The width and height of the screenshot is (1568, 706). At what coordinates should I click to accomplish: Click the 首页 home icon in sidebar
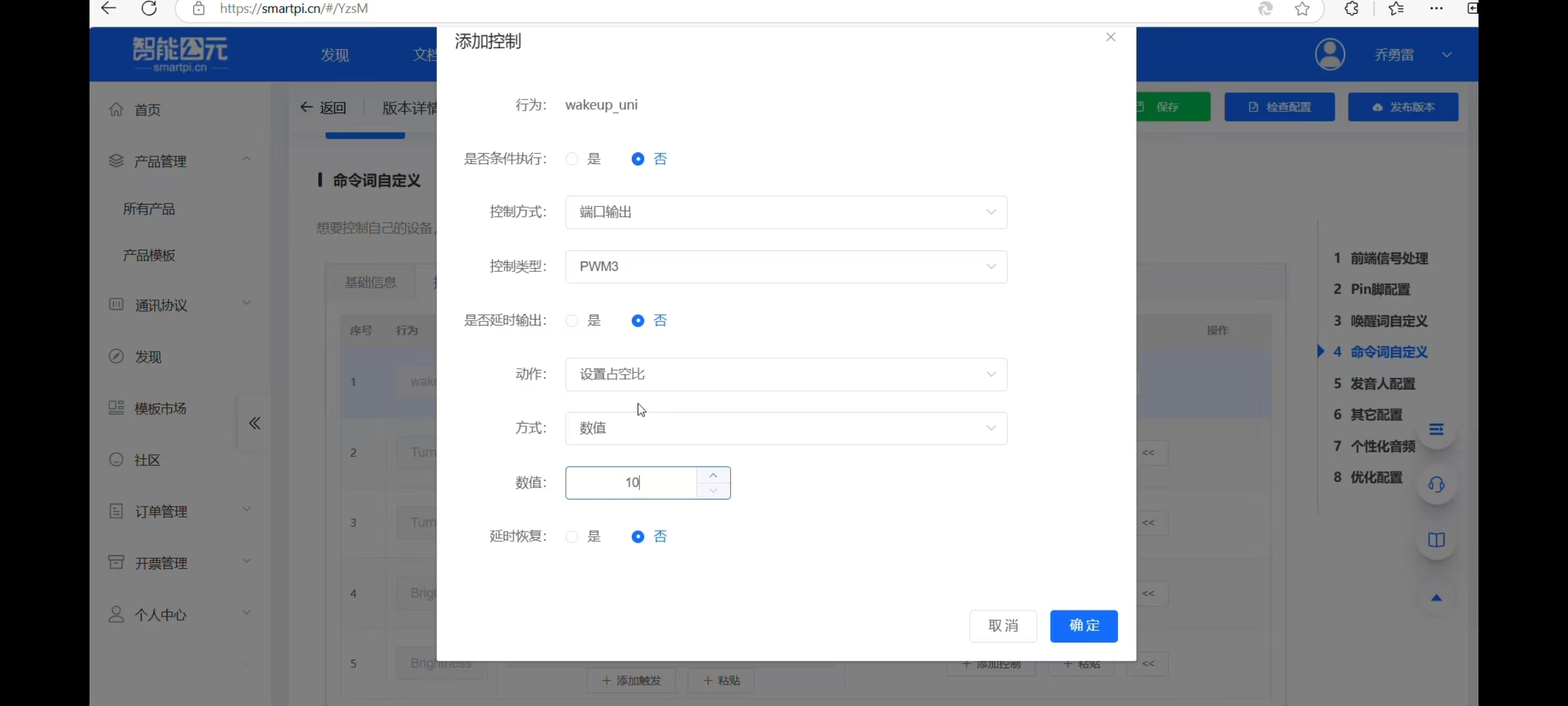(116, 109)
